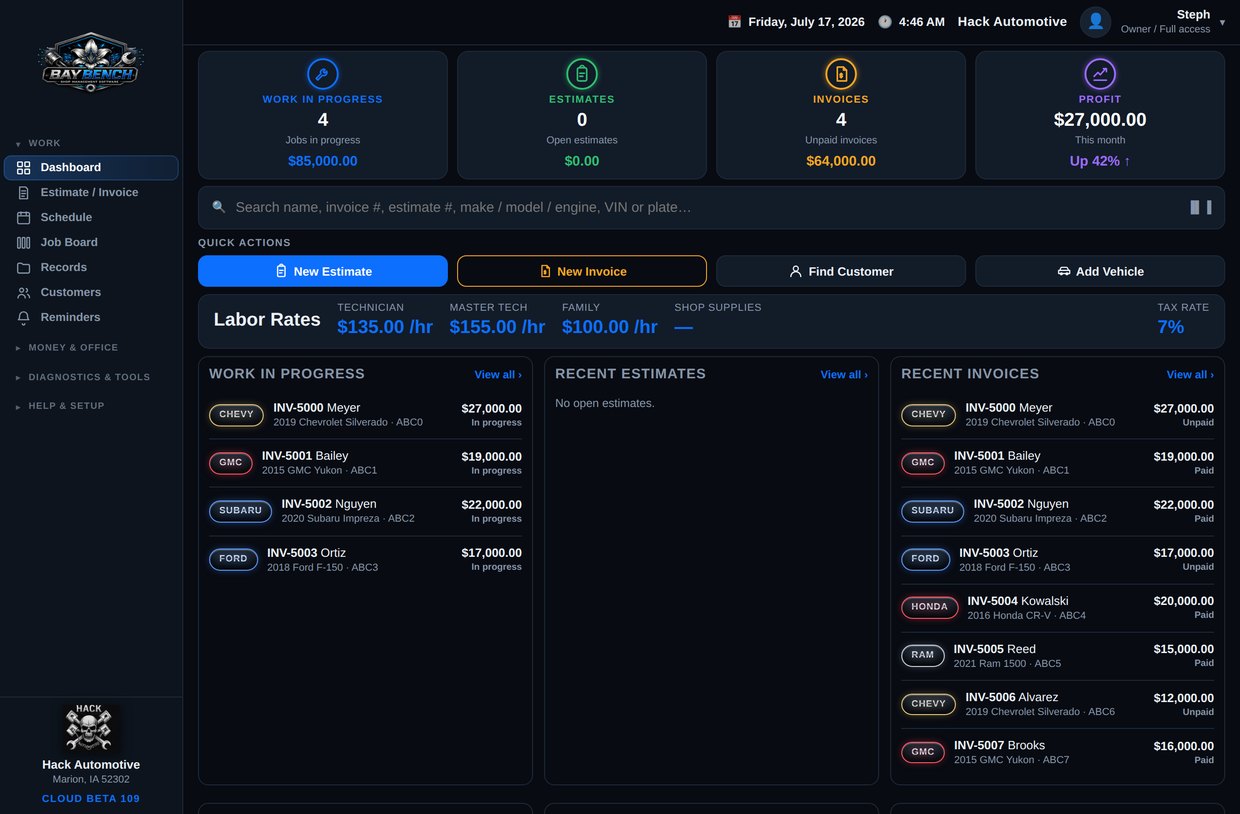
Task: Open the Work In Progress summary card
Action: [x=323, y=115]
